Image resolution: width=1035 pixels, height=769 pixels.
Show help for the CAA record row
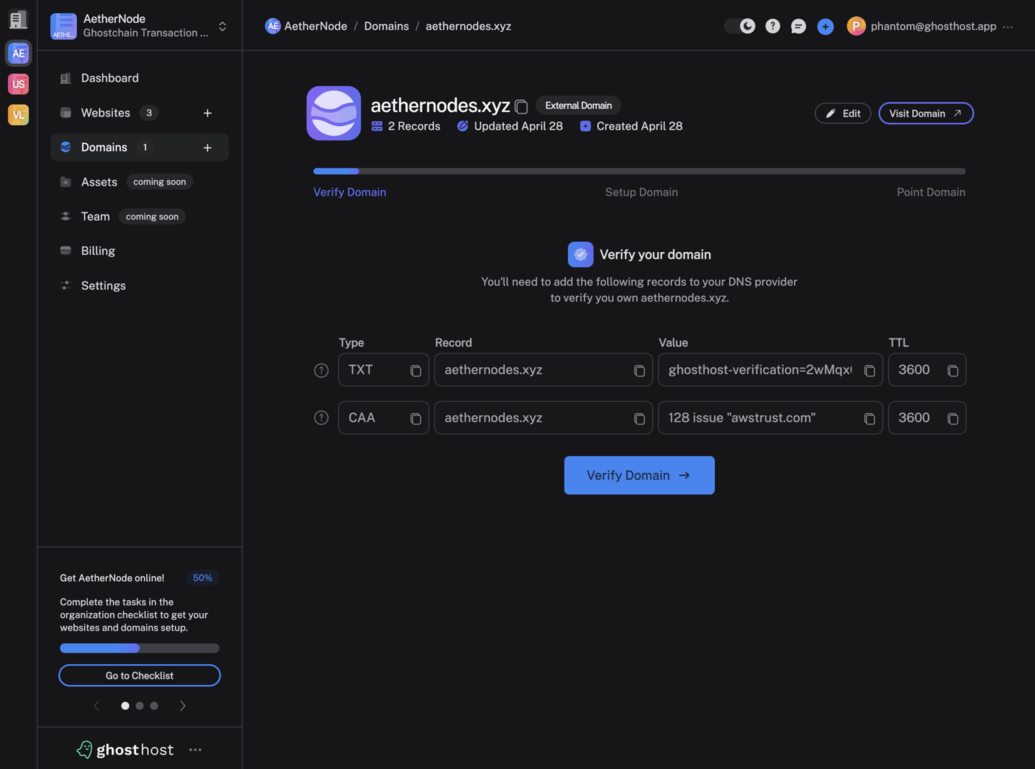[321, 418]
